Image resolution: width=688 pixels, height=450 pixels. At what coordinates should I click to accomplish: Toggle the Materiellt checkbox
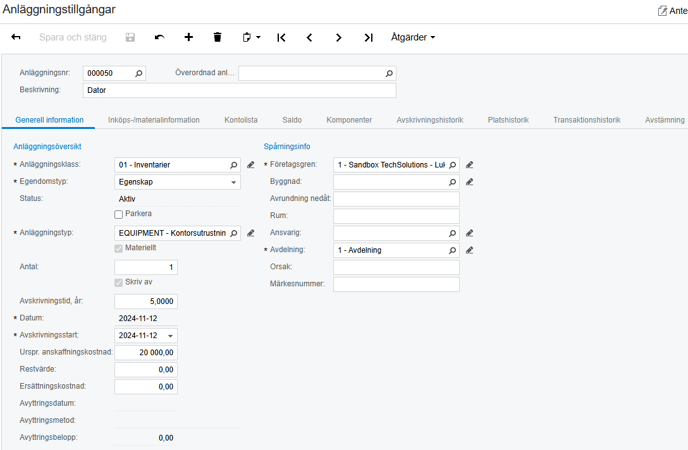click(x=119, y=248)
